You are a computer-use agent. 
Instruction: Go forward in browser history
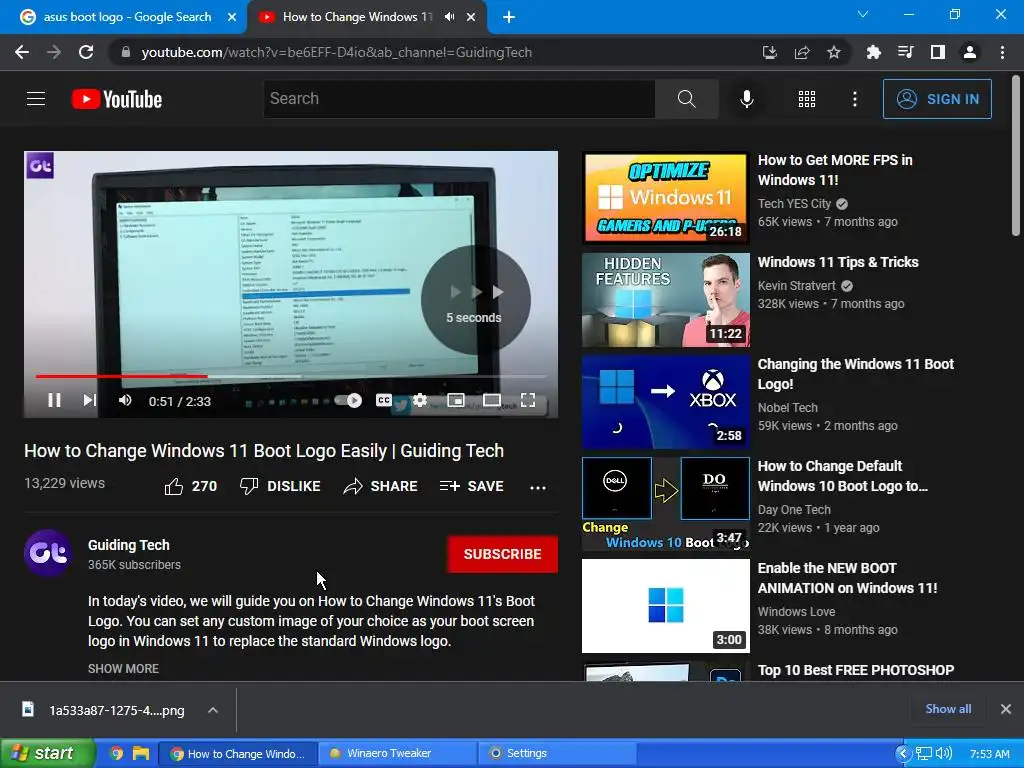(54, 52)
